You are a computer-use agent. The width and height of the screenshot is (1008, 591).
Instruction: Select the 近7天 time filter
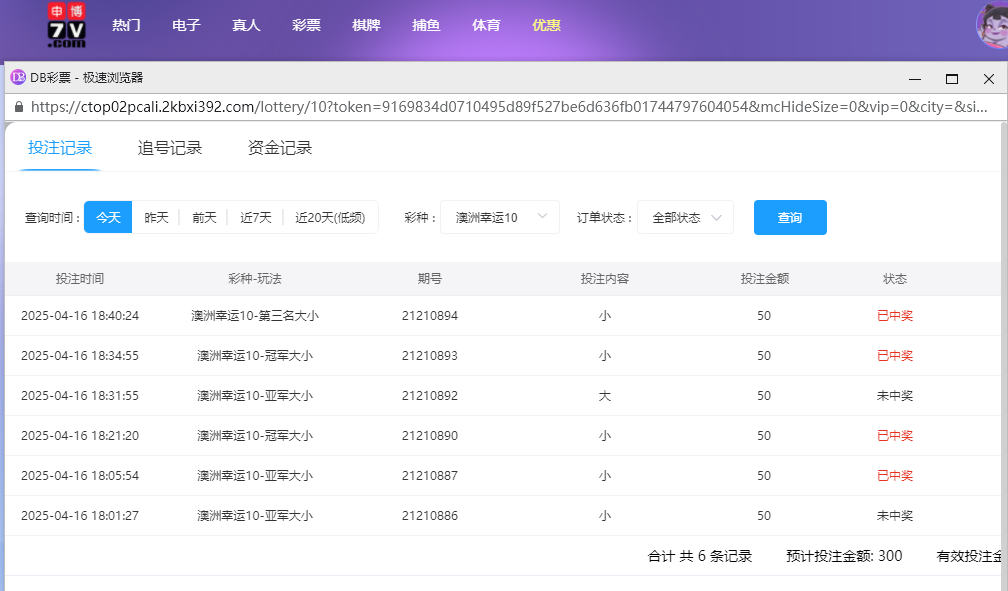click(x=255, y=217)
